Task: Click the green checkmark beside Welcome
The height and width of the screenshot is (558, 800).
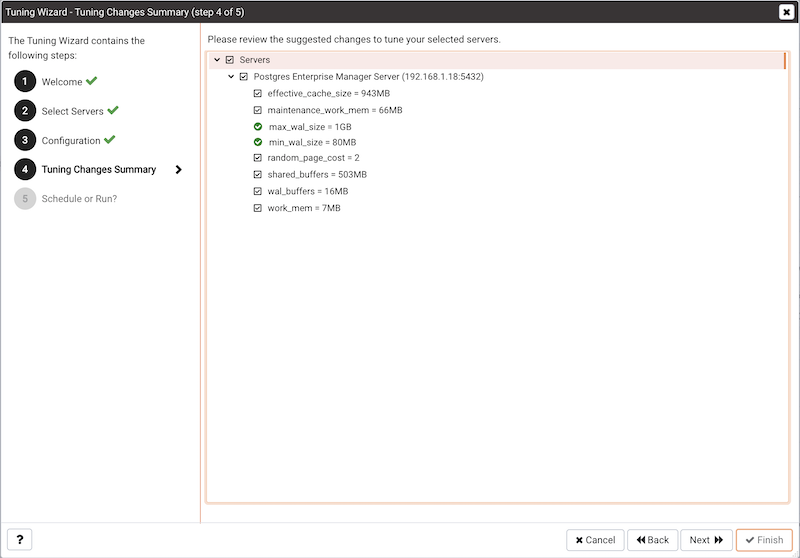Action: point(91,81)
